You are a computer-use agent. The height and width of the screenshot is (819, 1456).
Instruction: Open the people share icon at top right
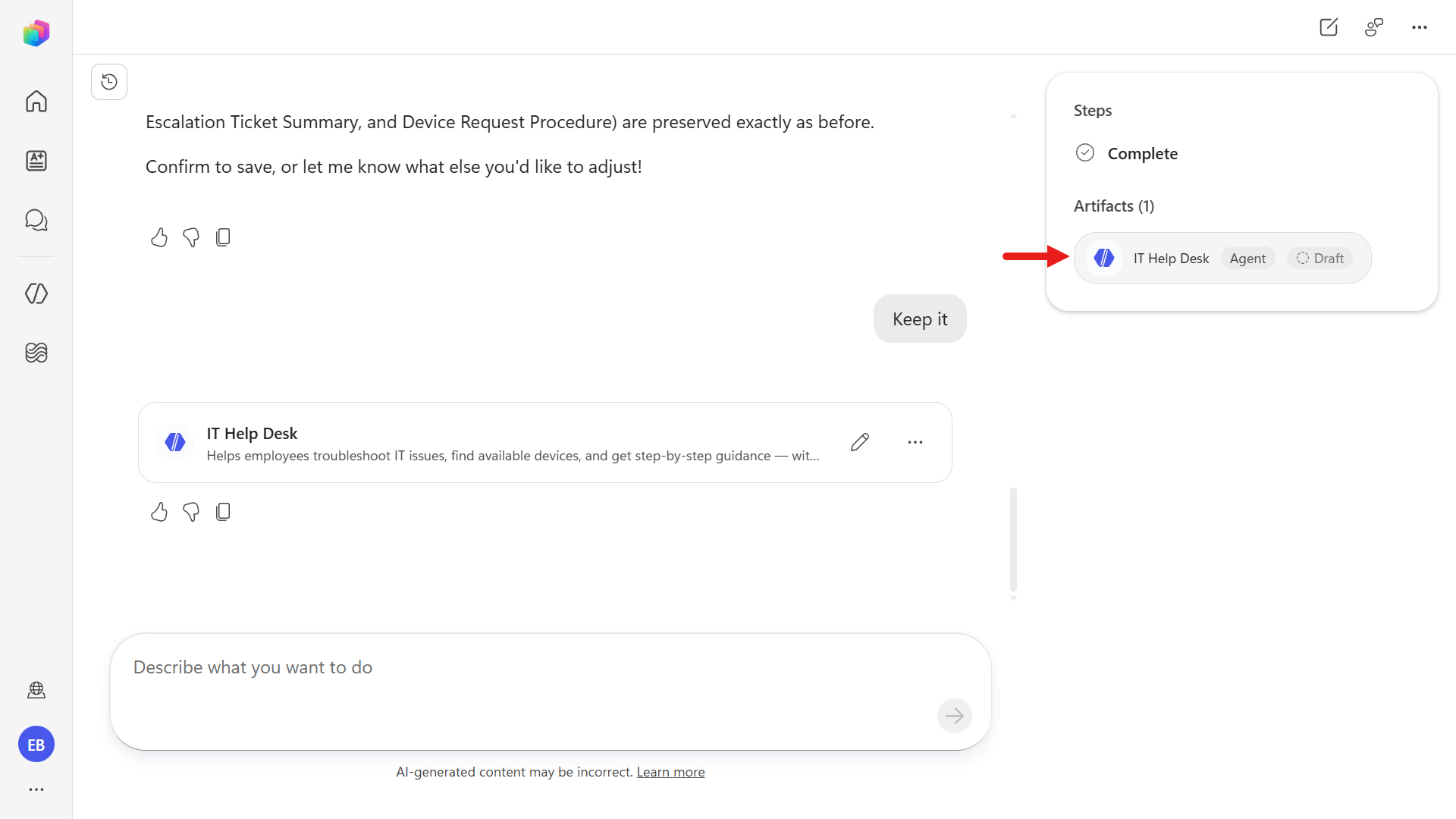[x=1374, y=27]
